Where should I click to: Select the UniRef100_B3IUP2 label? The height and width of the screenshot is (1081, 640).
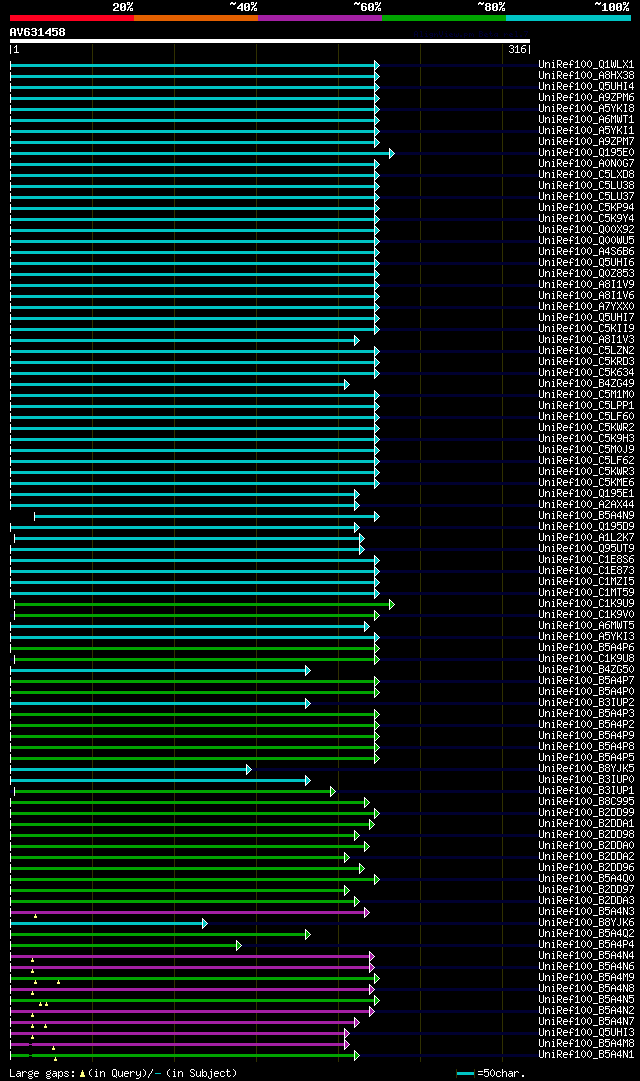pyautogui.click(x=586, y=703)
